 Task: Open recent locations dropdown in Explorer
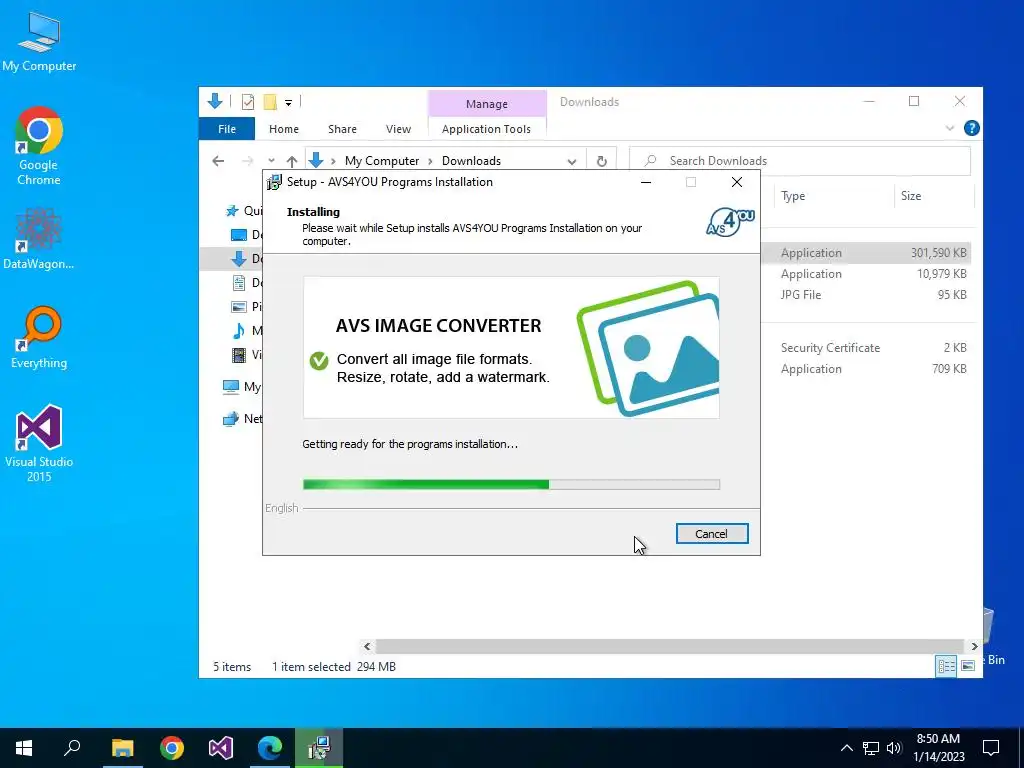point(271,161)
